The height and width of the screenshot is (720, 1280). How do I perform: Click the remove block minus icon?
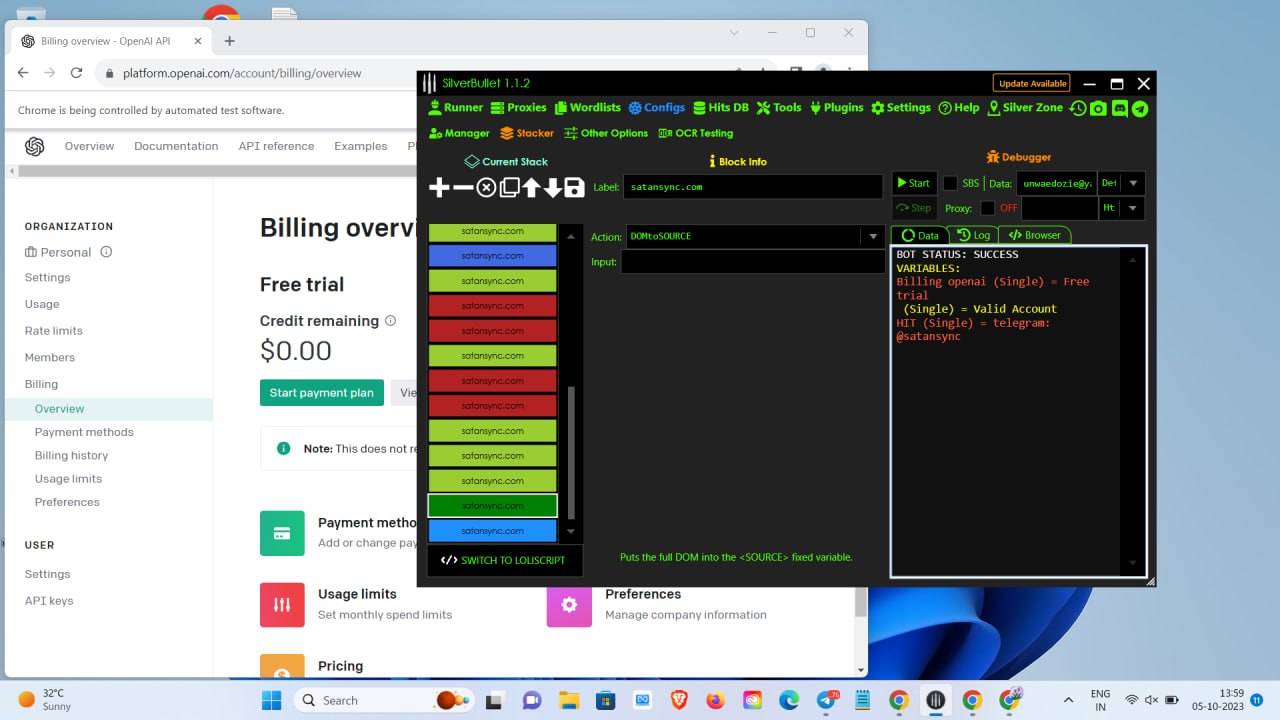click(x=463, y=188)
